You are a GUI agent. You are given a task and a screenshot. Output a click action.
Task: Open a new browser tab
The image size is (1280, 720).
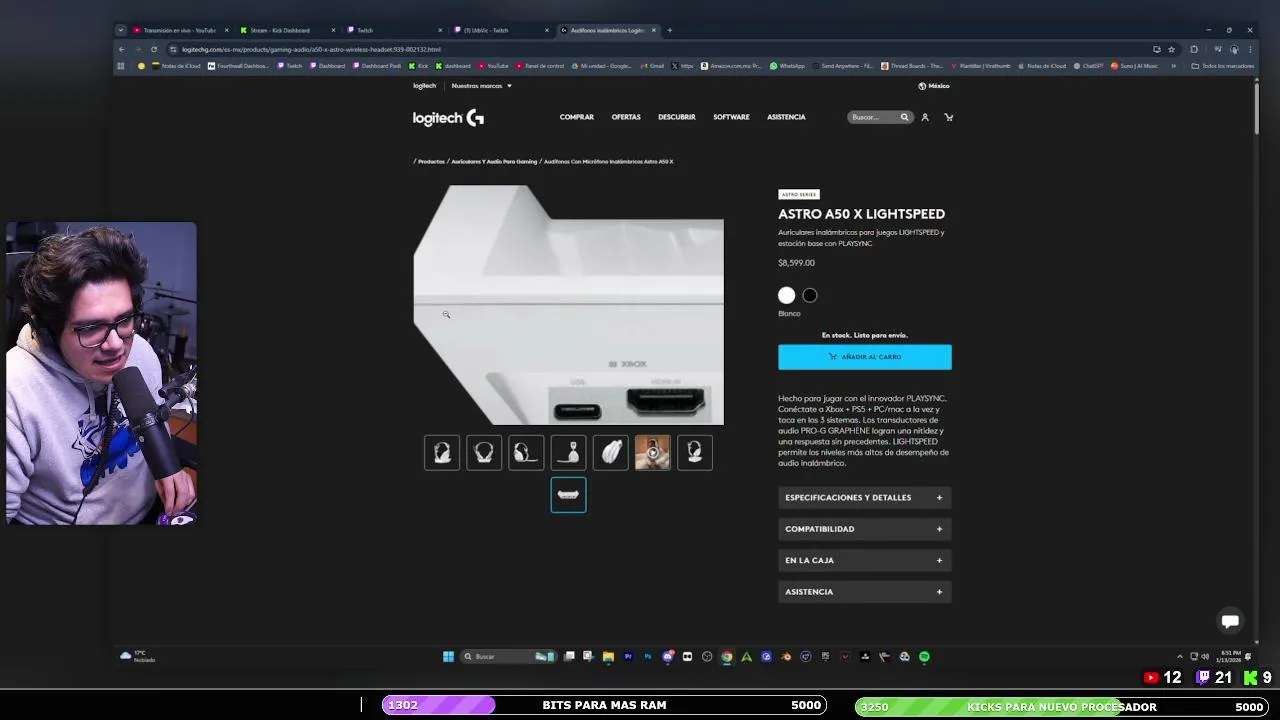670,30
